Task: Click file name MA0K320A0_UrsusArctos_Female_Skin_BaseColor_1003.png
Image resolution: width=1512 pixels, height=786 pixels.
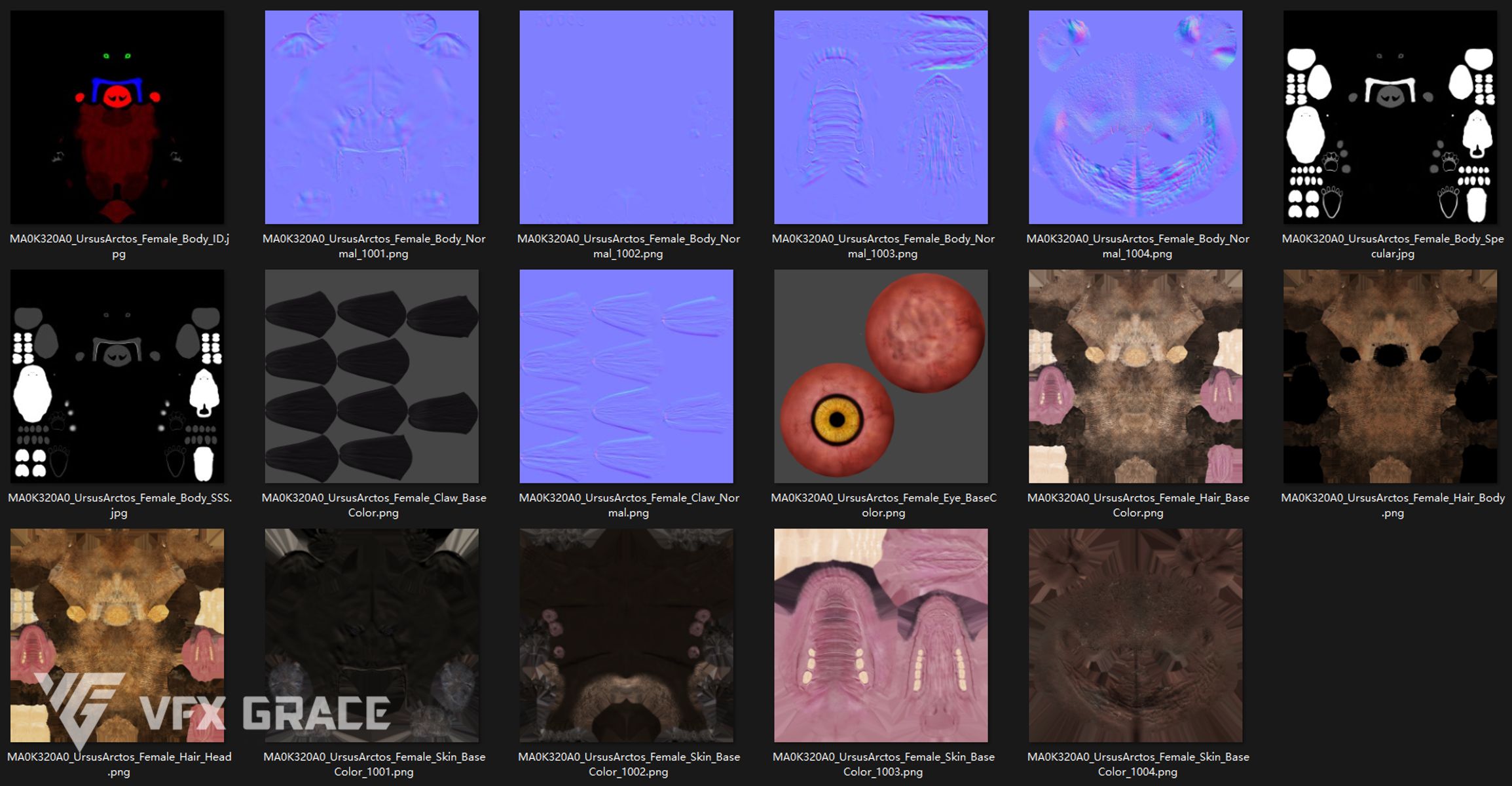Action: 883,764
